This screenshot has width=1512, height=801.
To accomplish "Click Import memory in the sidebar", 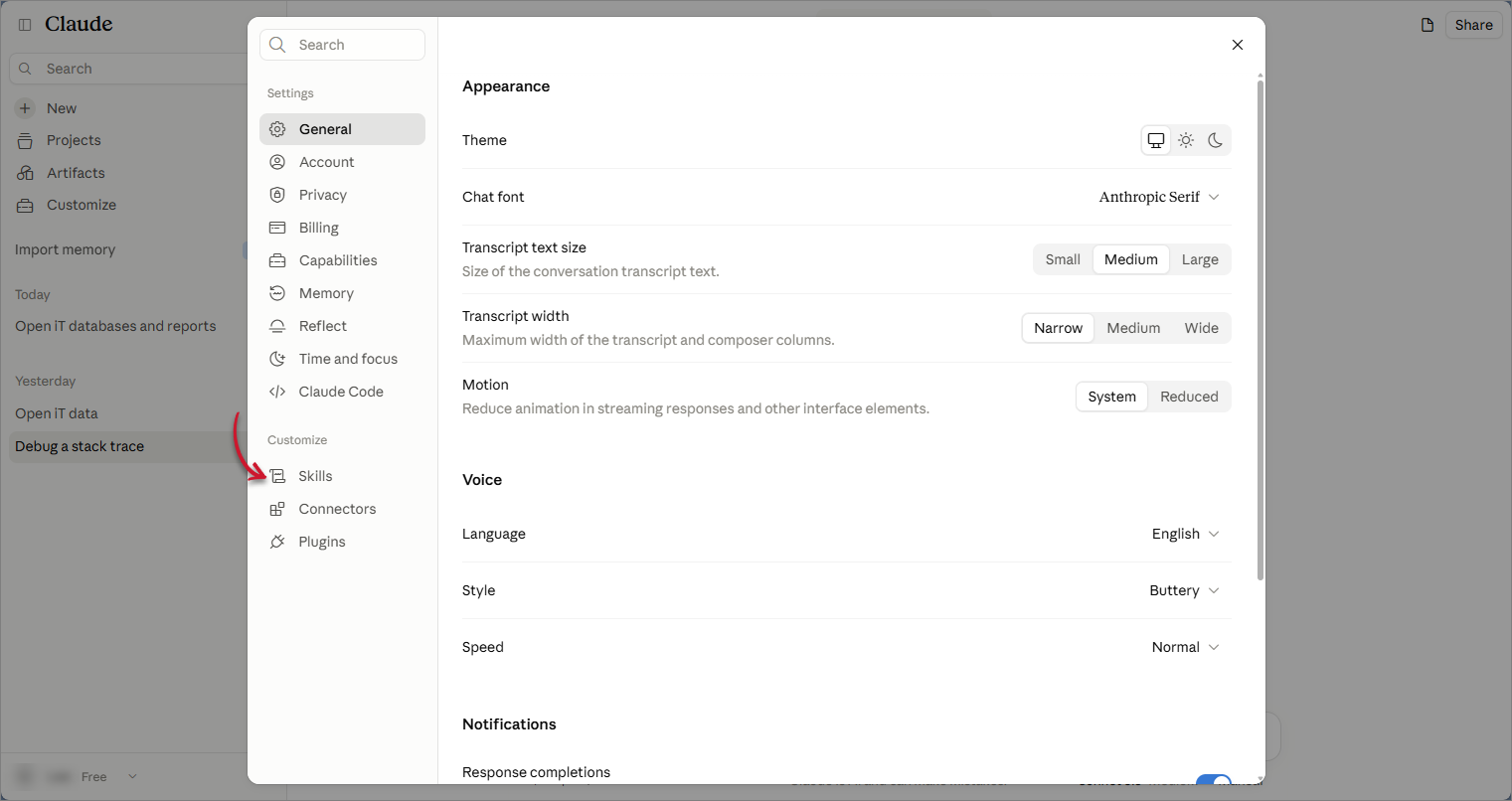I will (65, 249).
